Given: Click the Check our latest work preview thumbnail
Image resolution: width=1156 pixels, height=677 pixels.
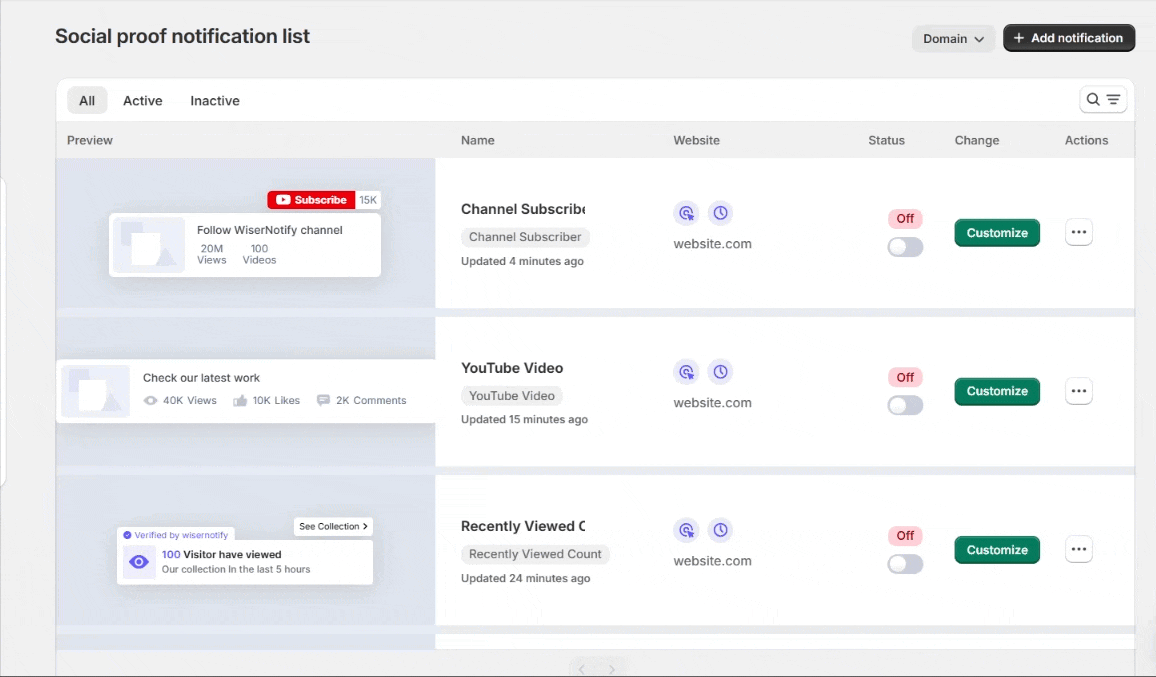Looking at the screenshot, I should pyautogui.click(x=96, y=390).
